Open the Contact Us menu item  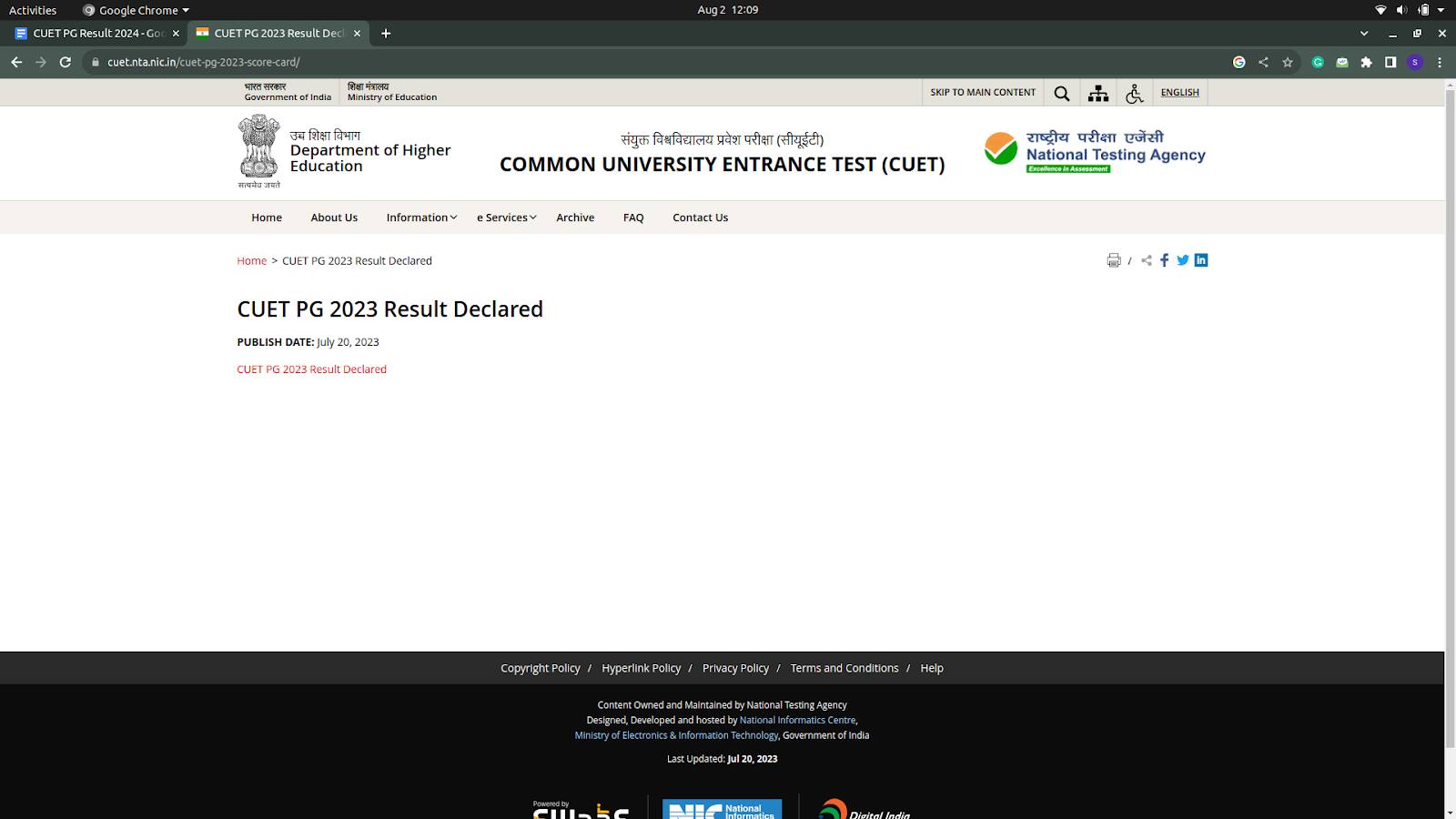pos(700,217)
